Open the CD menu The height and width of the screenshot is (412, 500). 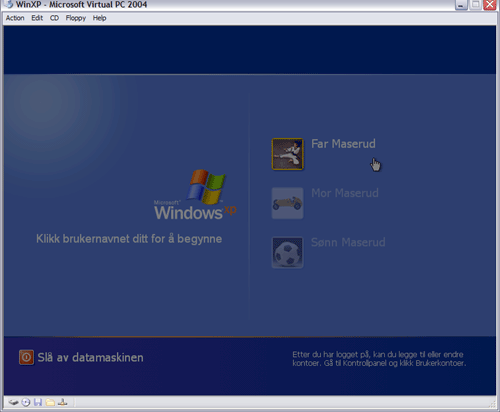coord(54,18)
